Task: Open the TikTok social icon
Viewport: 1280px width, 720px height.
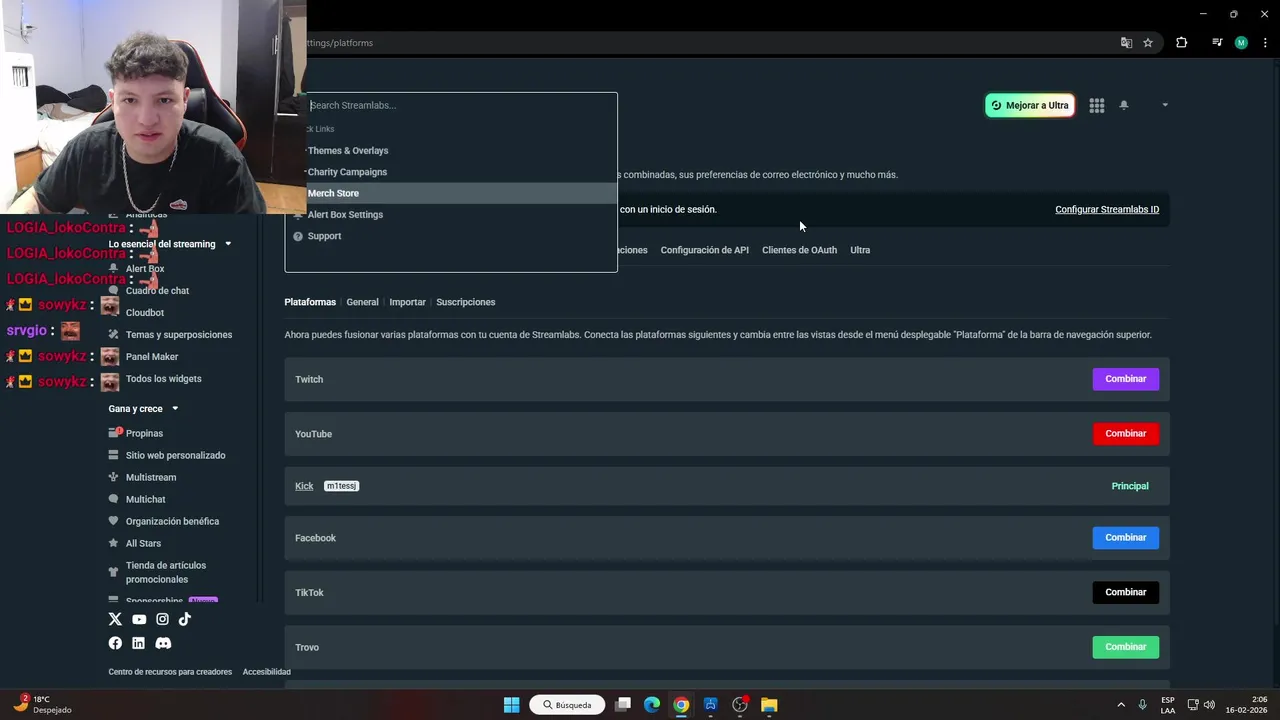Action: tap(185, 619)
